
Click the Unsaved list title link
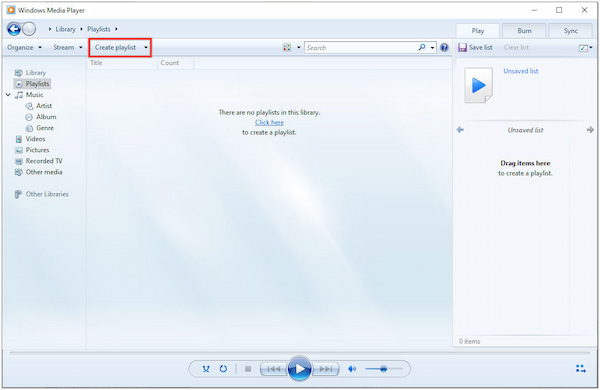[521, 71]
